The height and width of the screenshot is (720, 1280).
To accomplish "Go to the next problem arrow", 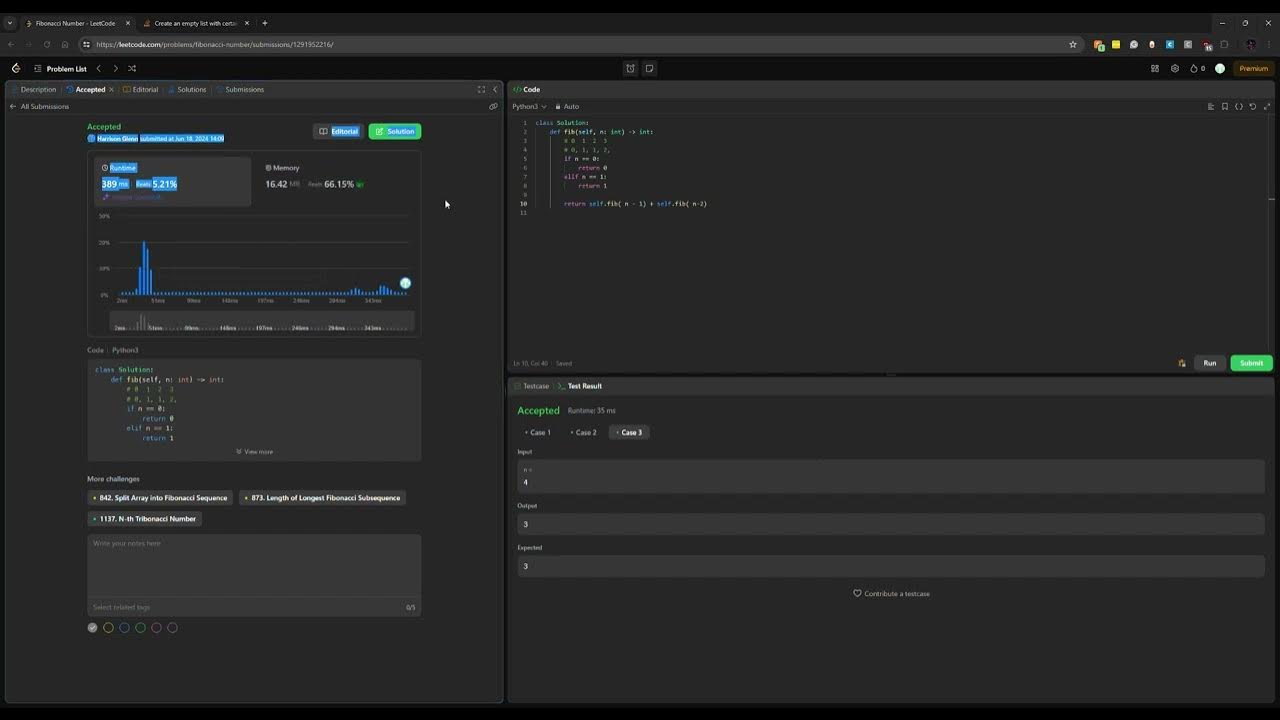I will [115, 69].
